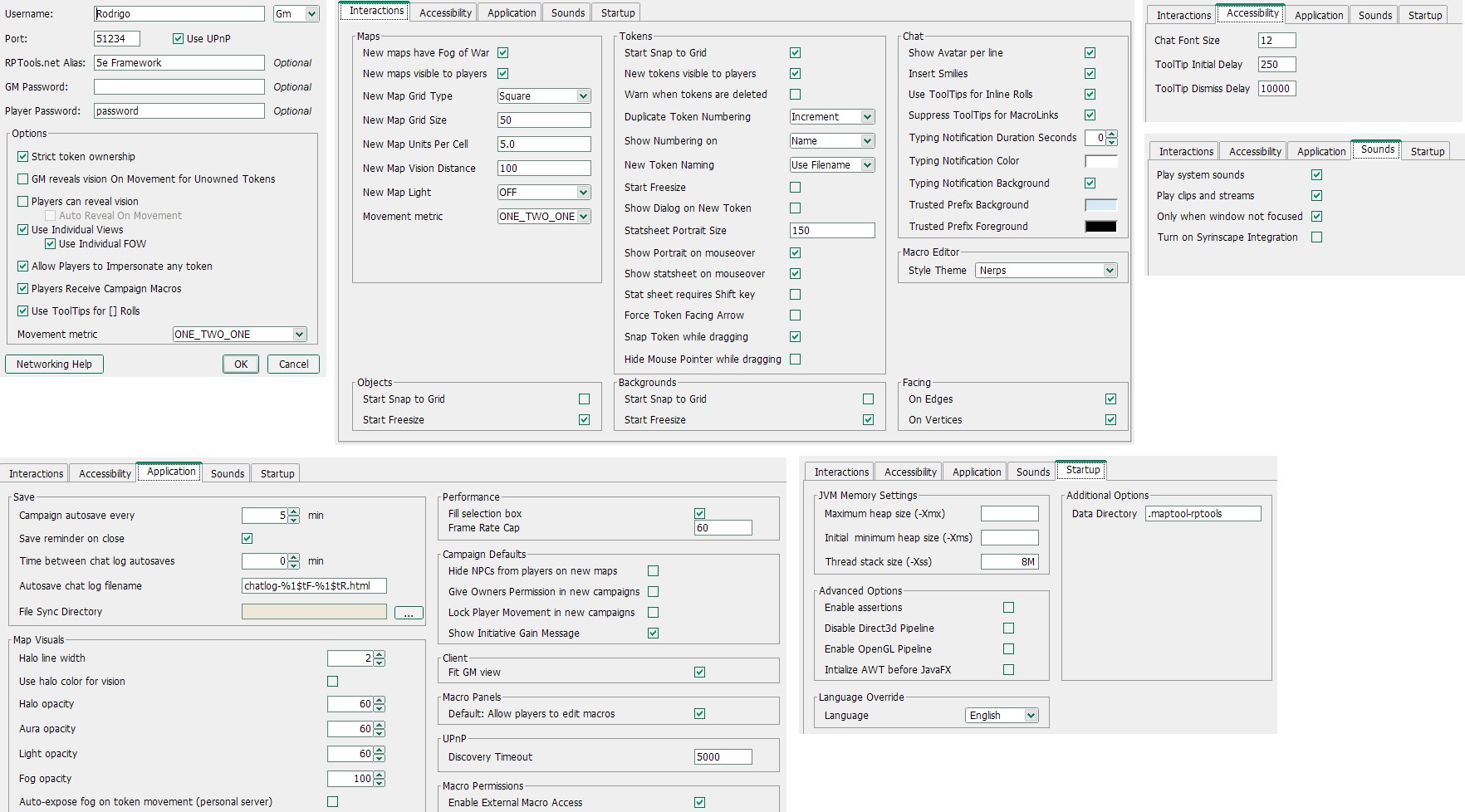Click Frame Rate Cap field
The image size is (1465, 812).
(723, 528)
